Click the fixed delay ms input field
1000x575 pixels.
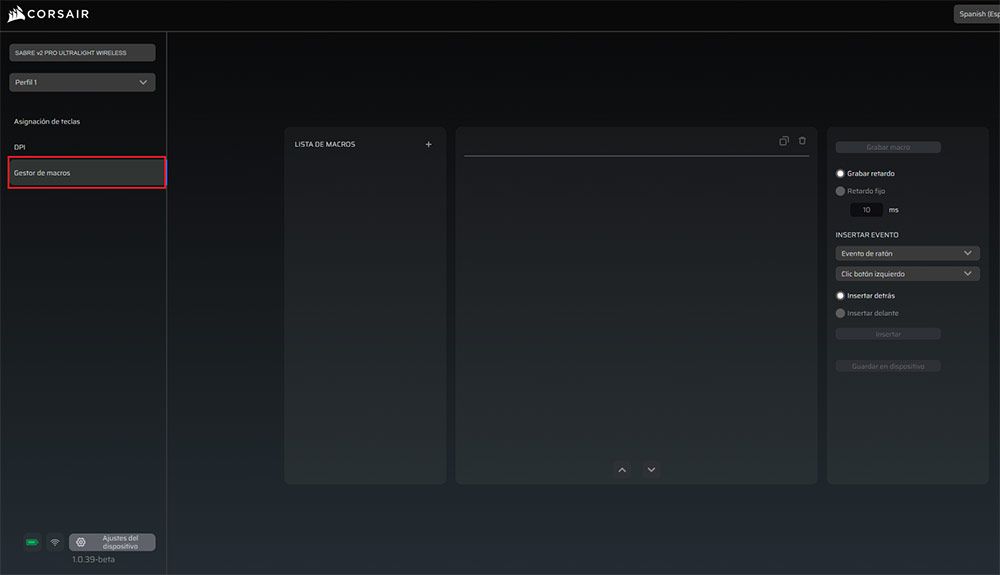(866, 210)
